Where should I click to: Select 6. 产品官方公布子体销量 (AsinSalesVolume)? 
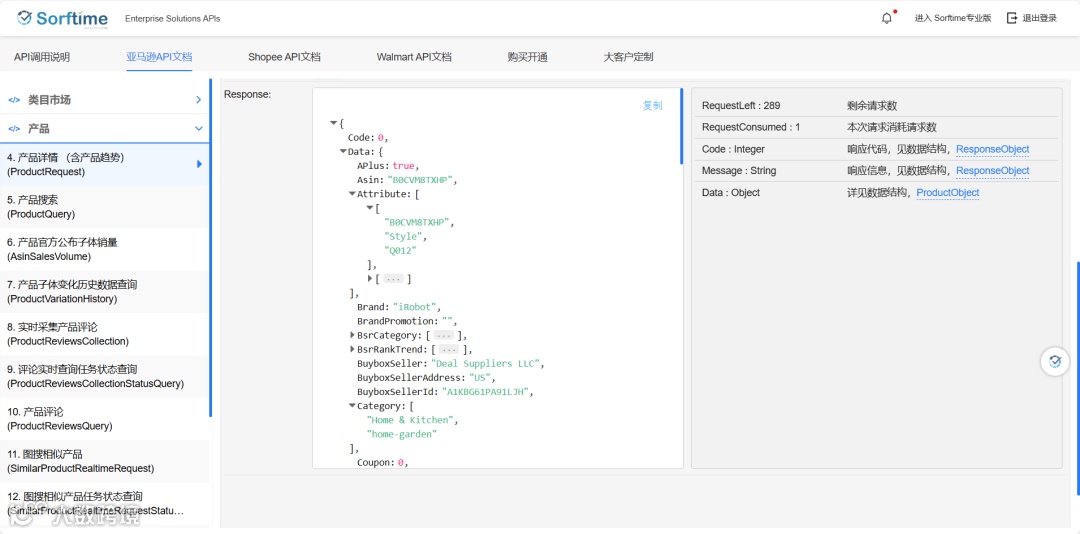[x=105, y=249]
